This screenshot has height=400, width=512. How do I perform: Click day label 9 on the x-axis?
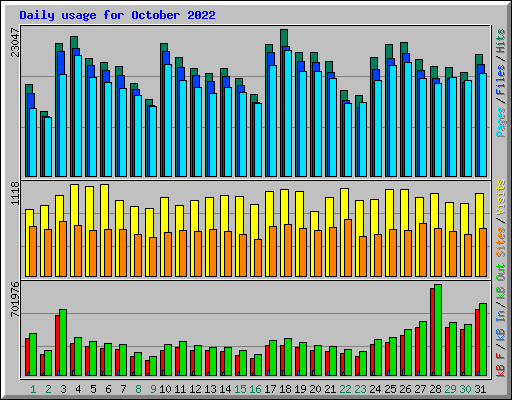(x=153, y=389)
